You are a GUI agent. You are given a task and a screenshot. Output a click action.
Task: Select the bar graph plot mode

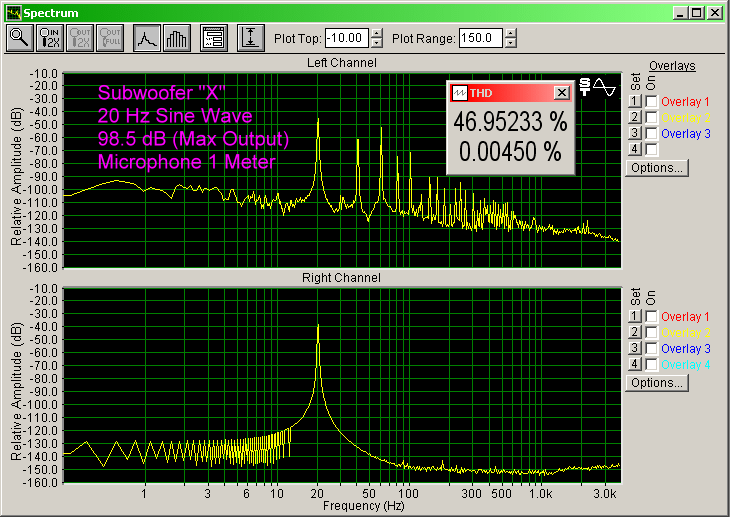176,38
